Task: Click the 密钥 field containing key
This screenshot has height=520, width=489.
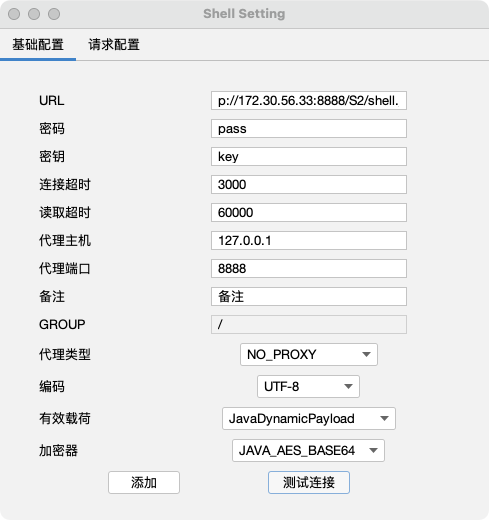Action: [x=309, y=156]
